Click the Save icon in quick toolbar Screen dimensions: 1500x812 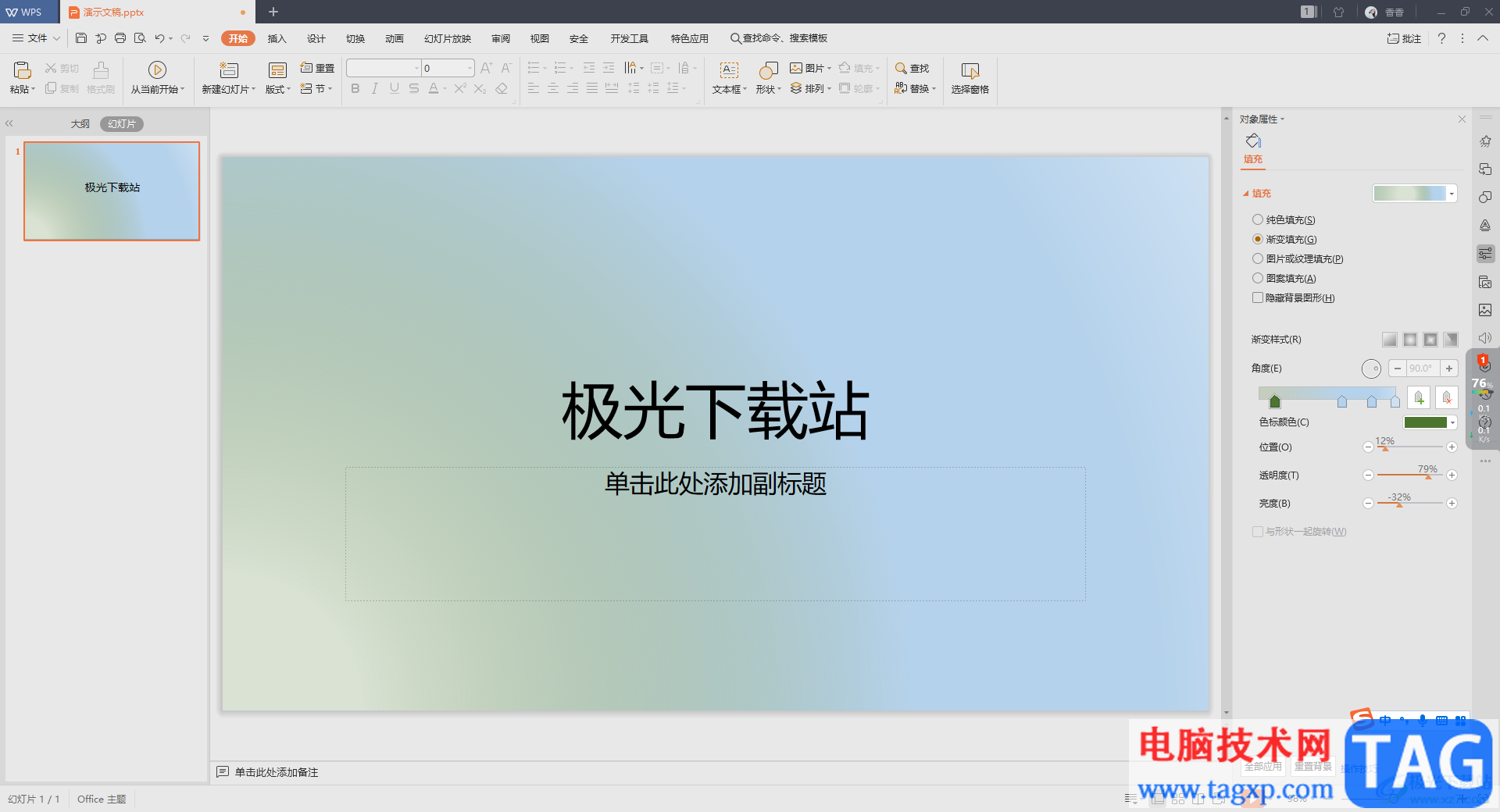pyautogui.click(x=81, y=38)
